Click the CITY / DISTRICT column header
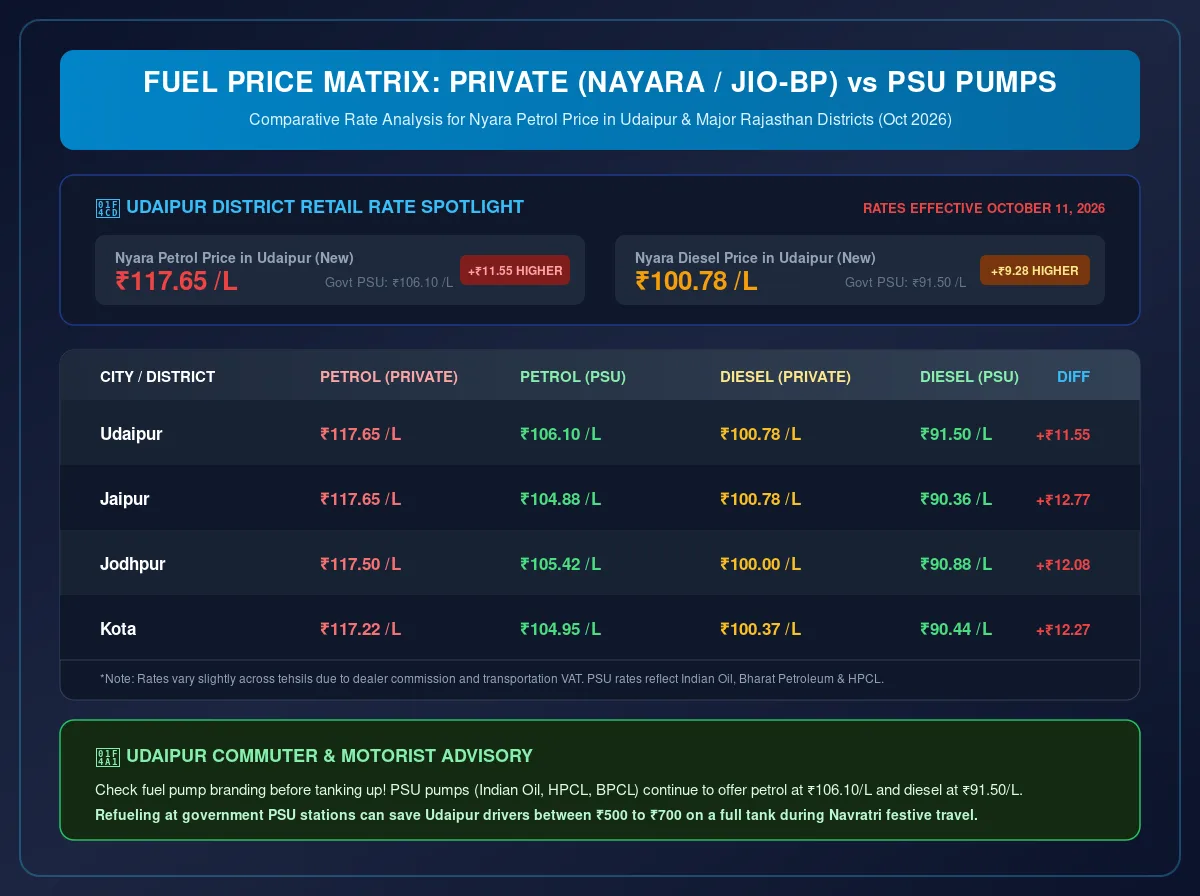This screenshot has height=896, width=1200. [x=157, y=377]
